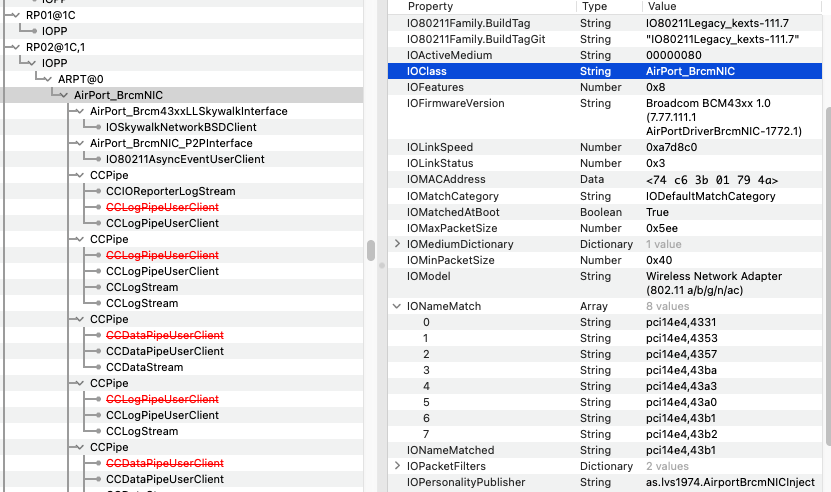Collapse the AirPort_BrcmNIC node chevron

tap(64, 95)
